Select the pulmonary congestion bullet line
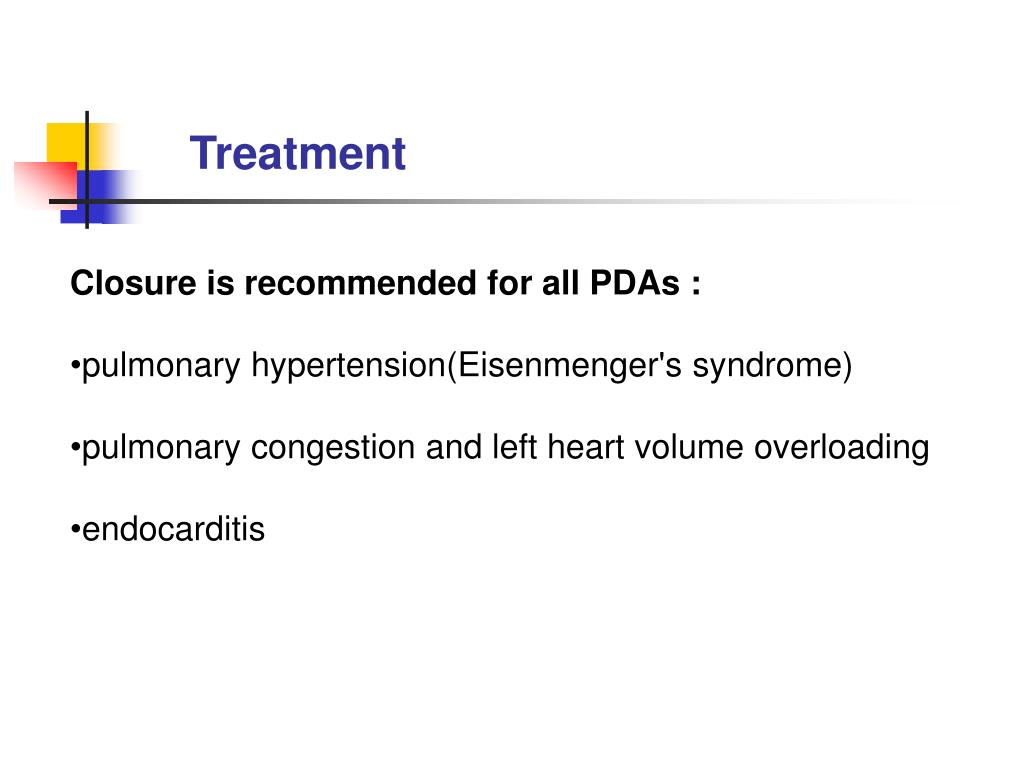Image resolution: width=1024 pixels, height=768 pixels. coord(500,447)
